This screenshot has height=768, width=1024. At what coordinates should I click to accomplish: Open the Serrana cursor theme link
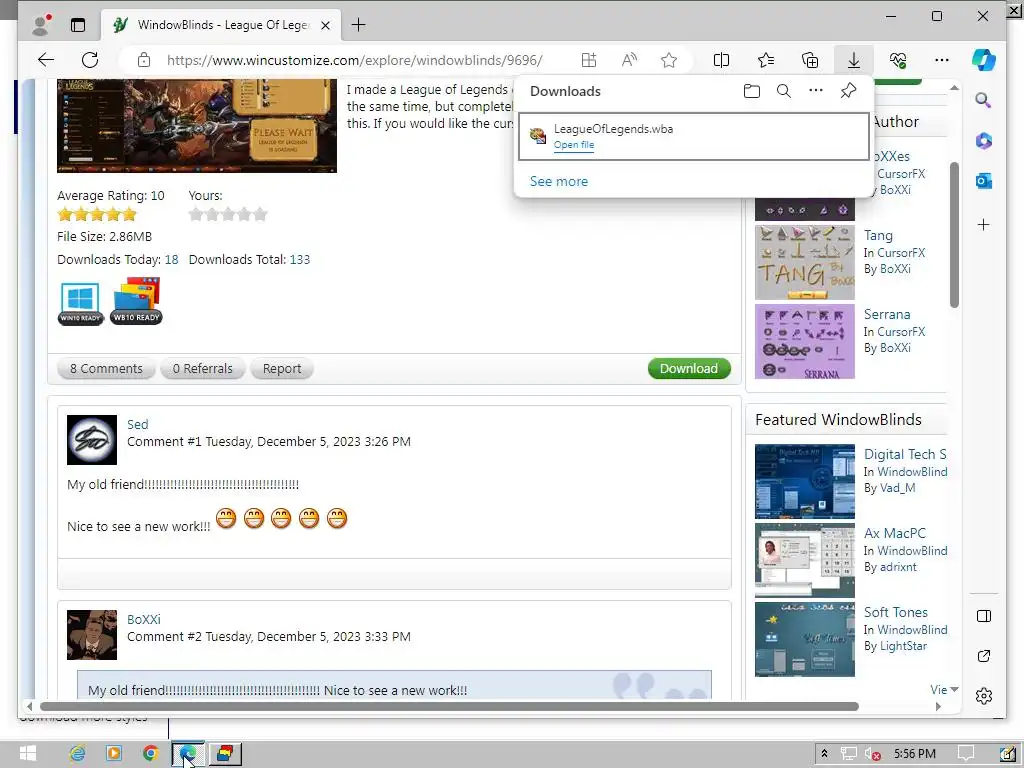coord(887,314)
